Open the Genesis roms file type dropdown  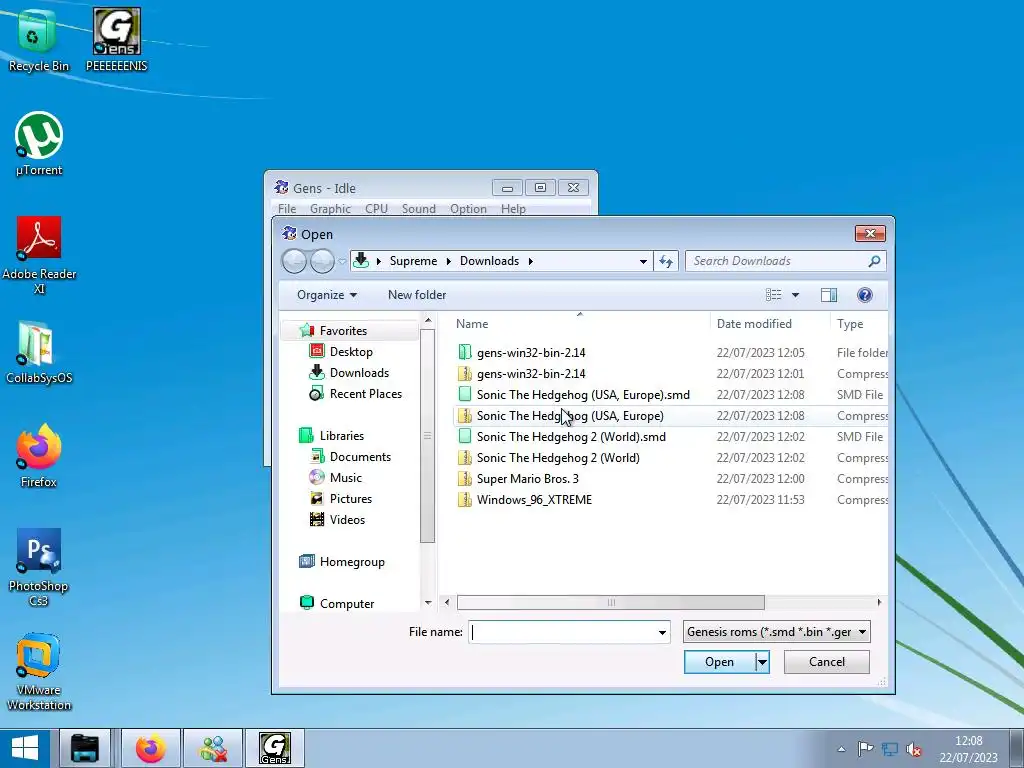(x=776, y=632)
